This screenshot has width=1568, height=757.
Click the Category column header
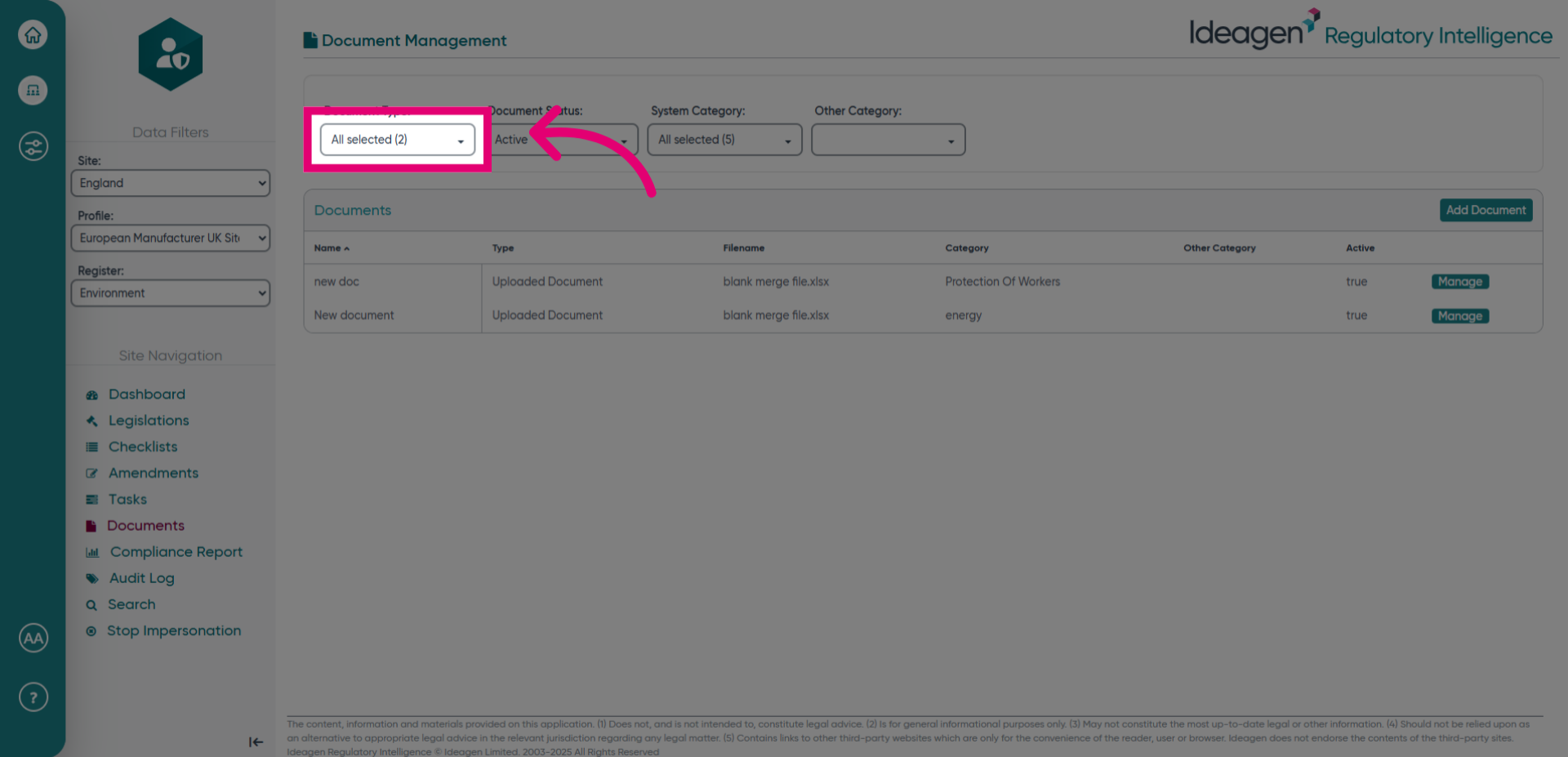point(967,248)
